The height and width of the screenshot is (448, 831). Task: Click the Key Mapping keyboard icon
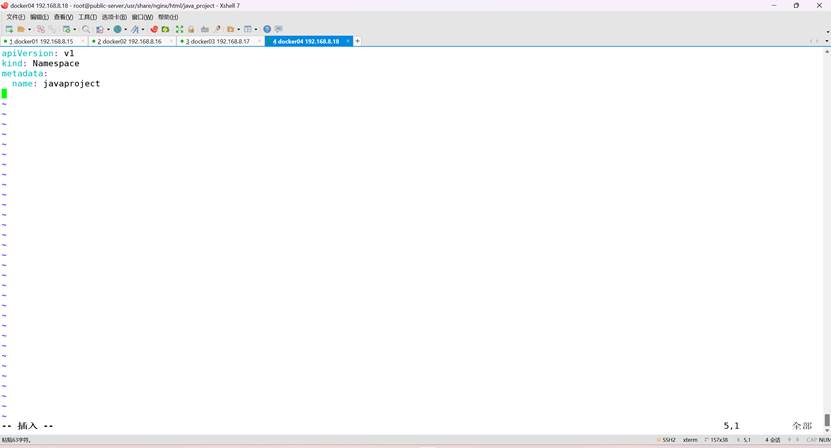pyautogui.click(x=205, y=29)
